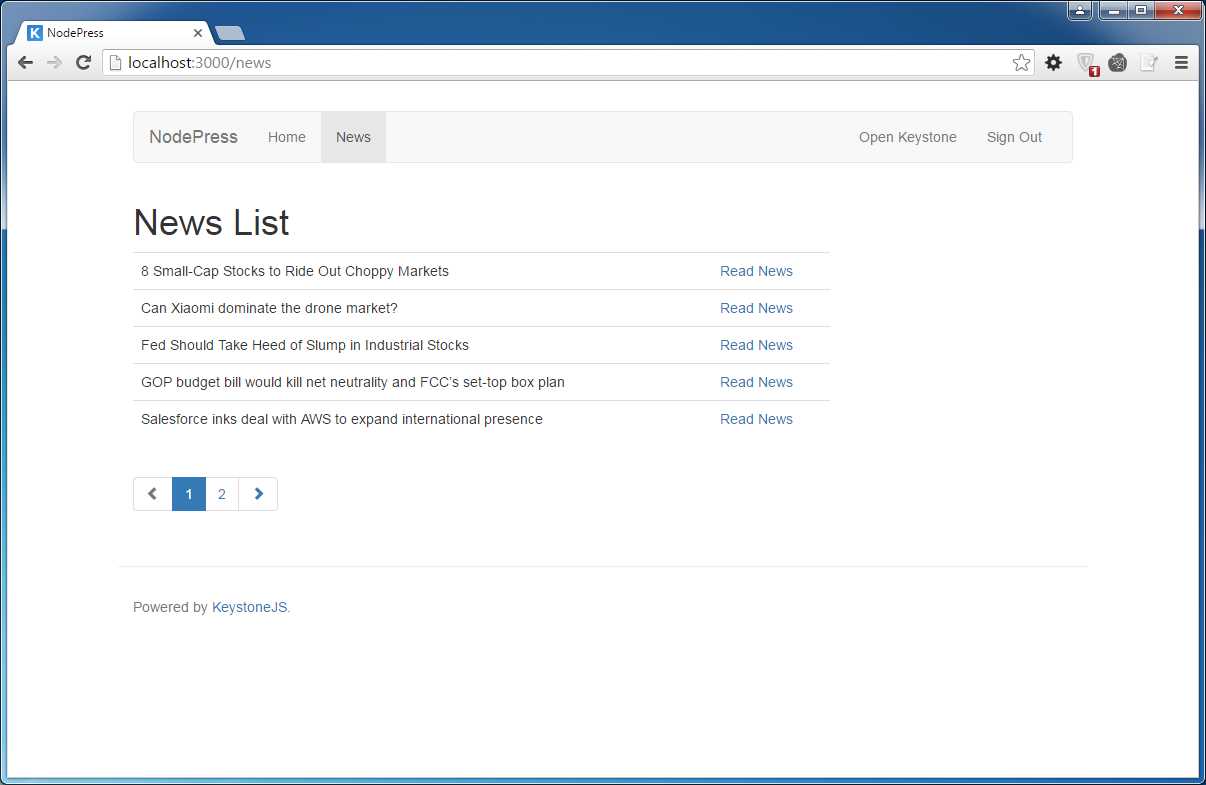
Task: Click the note-editing extension icon
Action: click(1149, 62)
